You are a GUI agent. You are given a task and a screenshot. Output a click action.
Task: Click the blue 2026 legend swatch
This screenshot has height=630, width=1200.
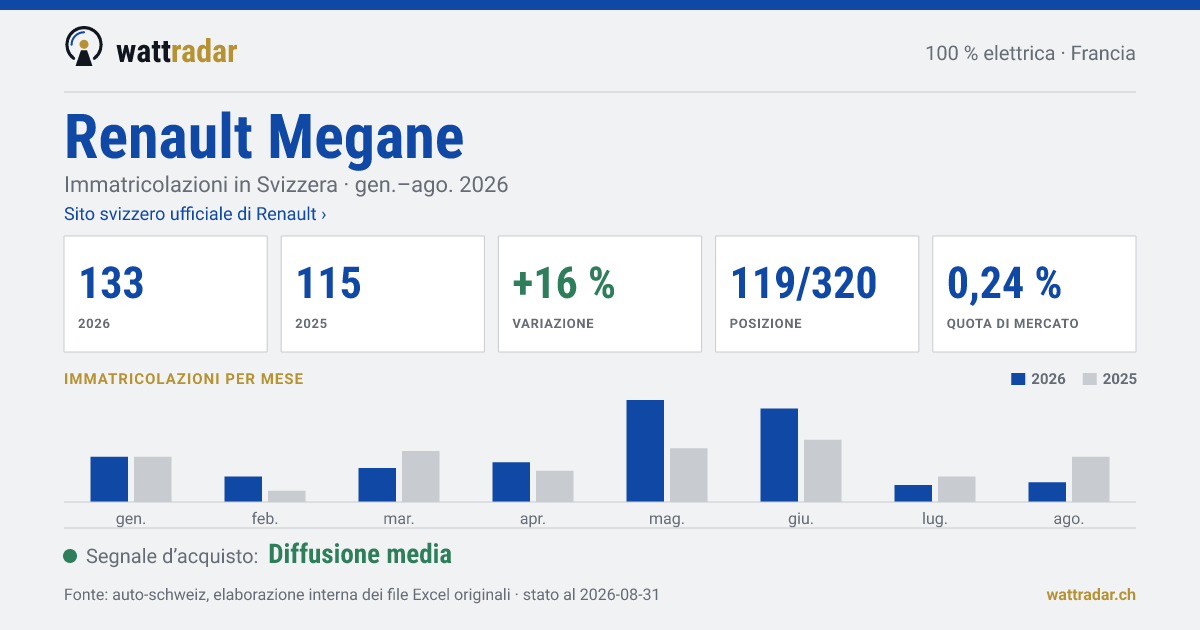pyautogui.click(x=1019, y=380)
